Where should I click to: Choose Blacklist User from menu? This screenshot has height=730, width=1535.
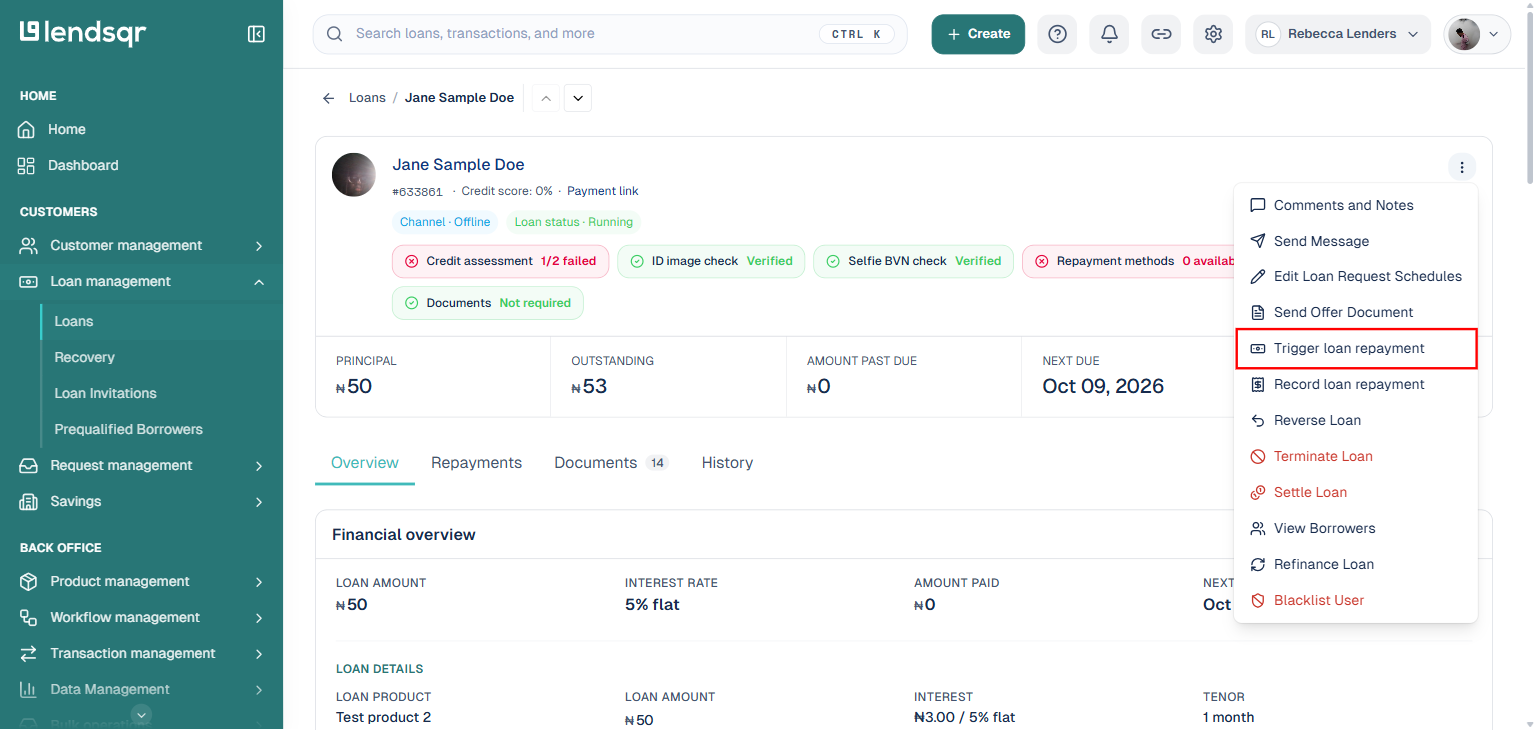[1356, 600]
